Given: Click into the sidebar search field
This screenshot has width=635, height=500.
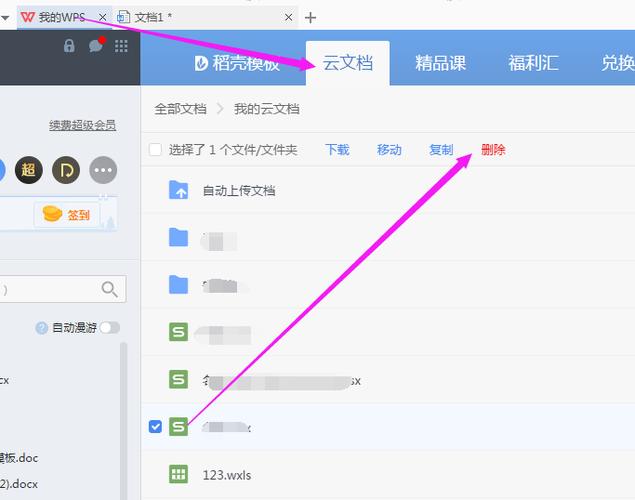Looking at the screenshot, I should point(63,289).
